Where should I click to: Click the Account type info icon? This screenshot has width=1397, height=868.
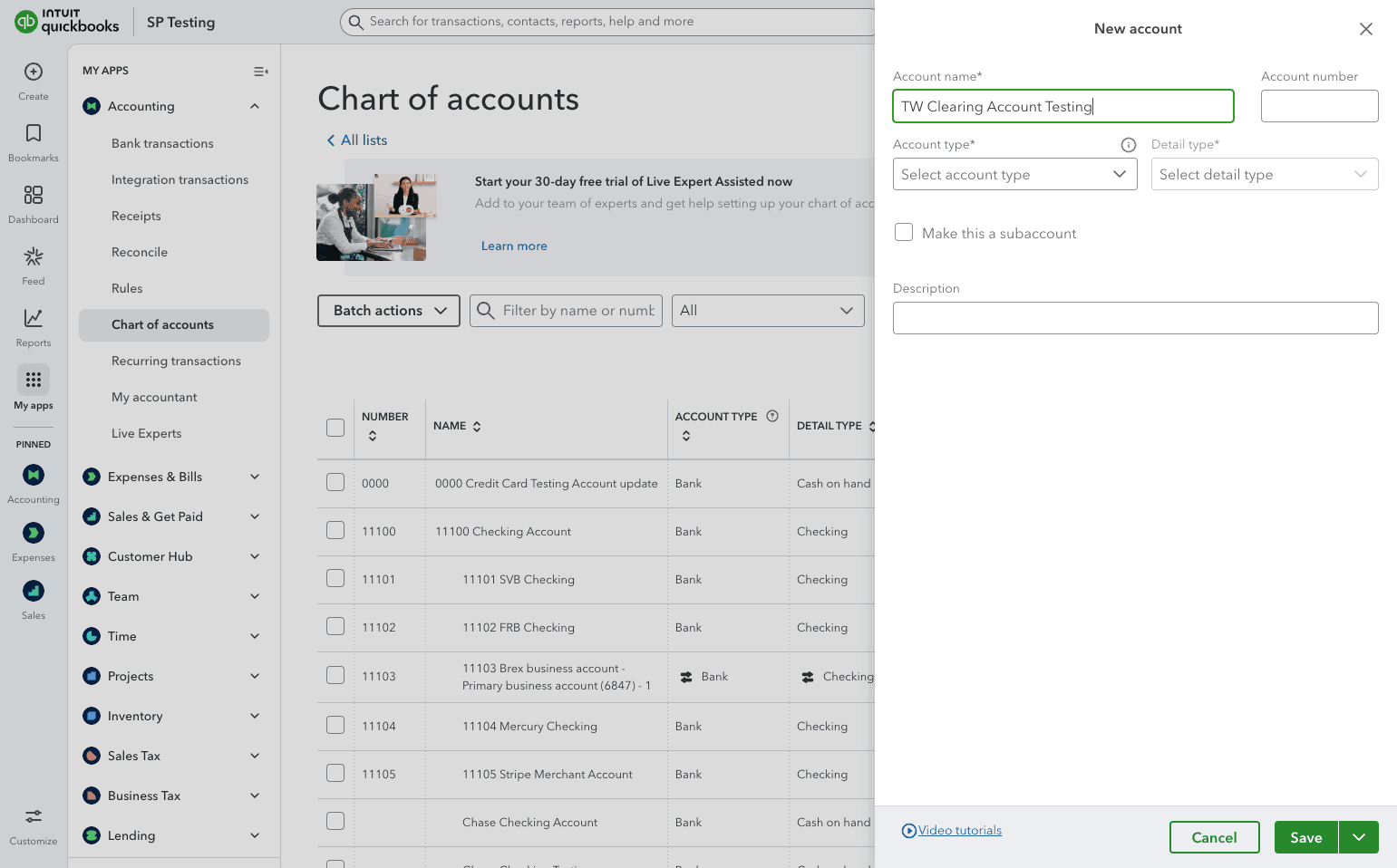[1128, 144]
